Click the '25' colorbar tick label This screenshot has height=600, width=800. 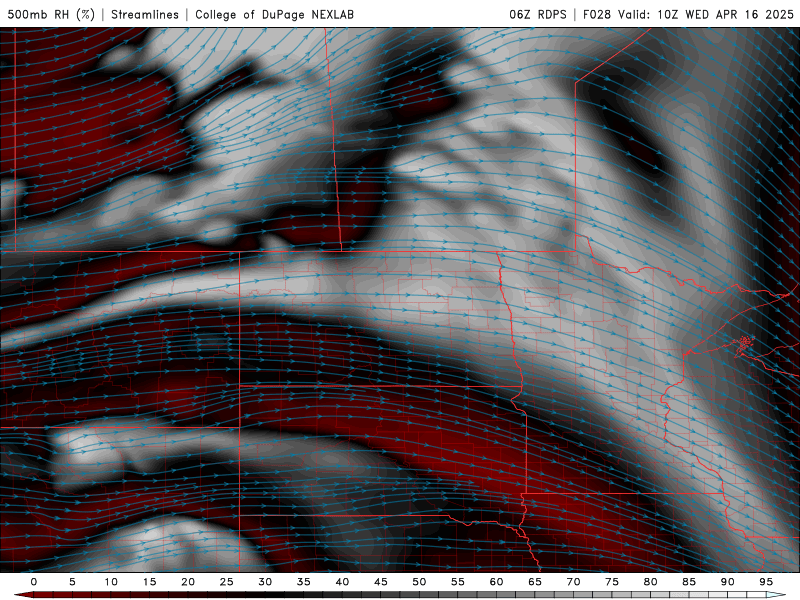227,582
